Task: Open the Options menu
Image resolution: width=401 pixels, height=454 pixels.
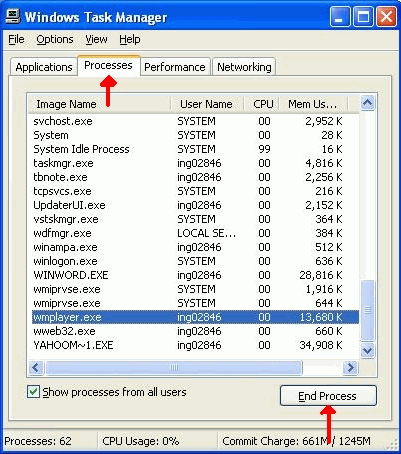Action: [55, 39]
